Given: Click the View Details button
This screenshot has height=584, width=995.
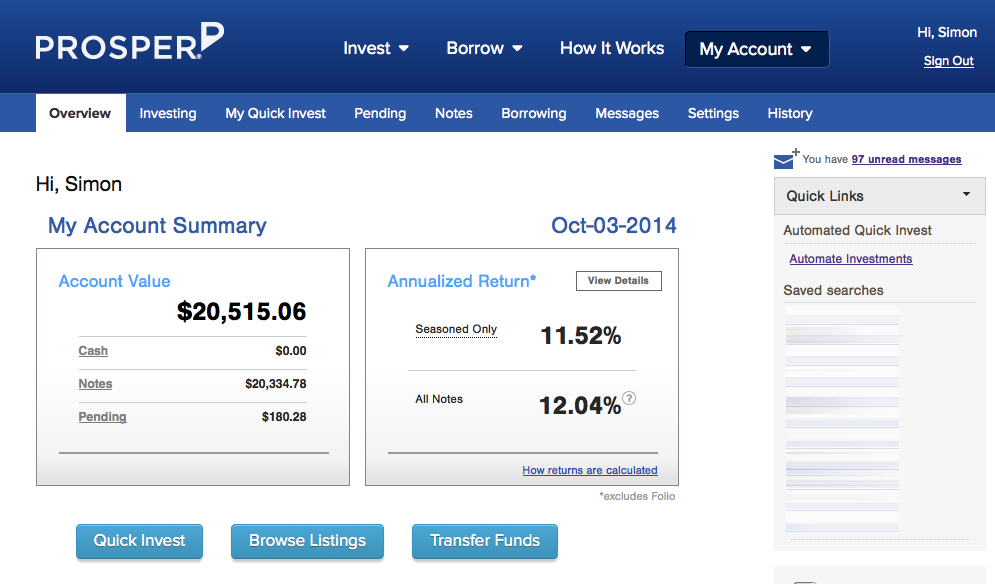Looking at the screenshot, I should point(619,281).
